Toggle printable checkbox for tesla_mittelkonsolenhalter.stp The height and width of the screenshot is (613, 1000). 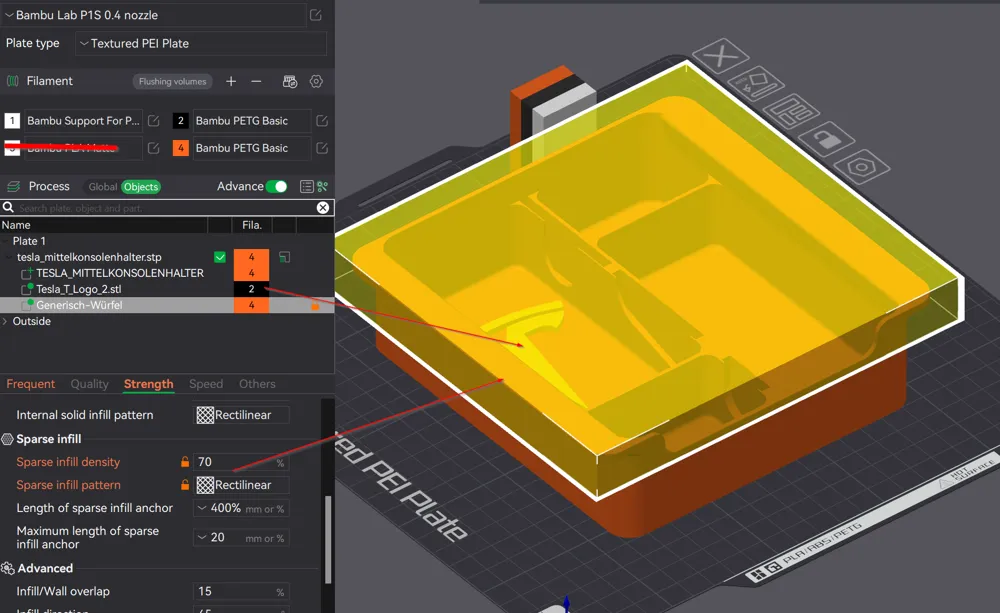point(220,257)
